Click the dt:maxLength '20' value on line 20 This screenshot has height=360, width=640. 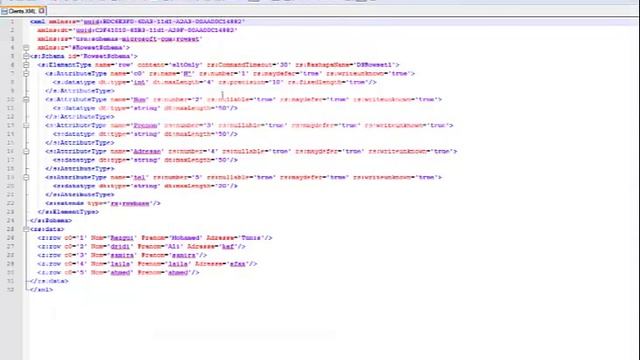point(223,186)
